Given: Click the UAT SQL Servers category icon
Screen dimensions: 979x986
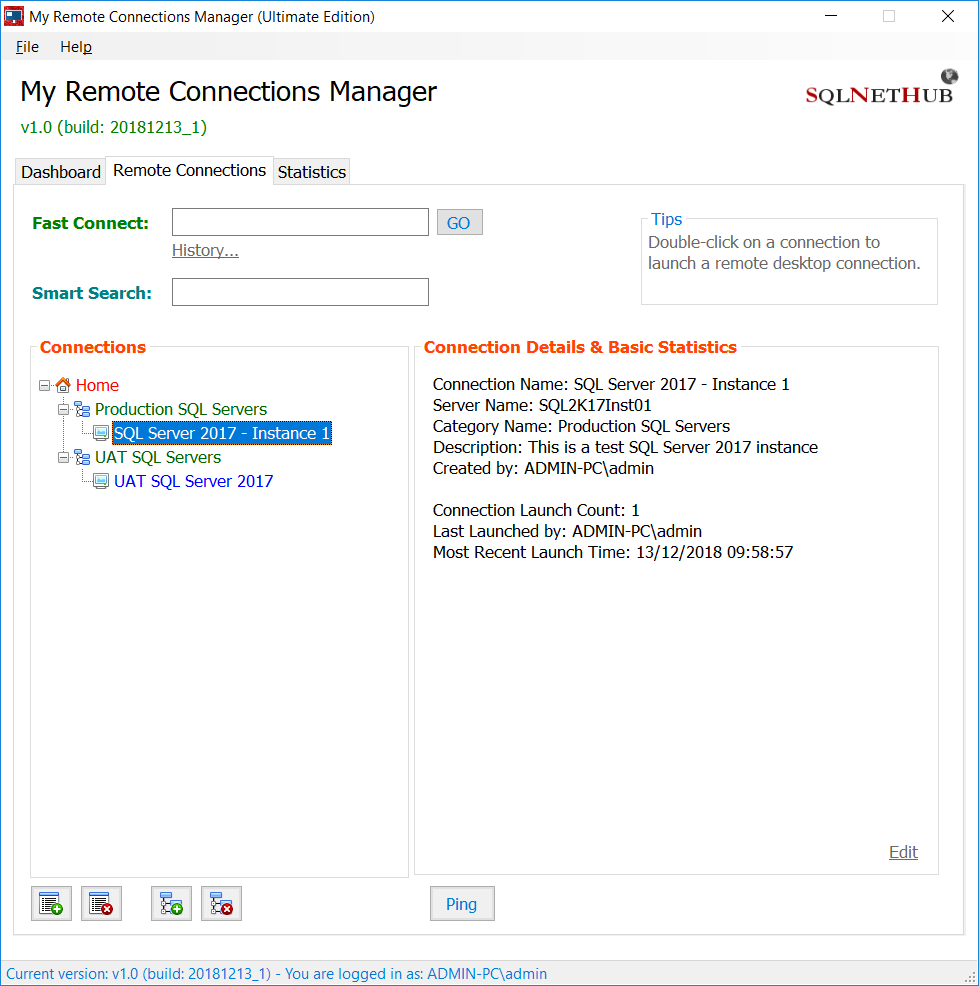Looking at the screenshot, I should point(82,457).
